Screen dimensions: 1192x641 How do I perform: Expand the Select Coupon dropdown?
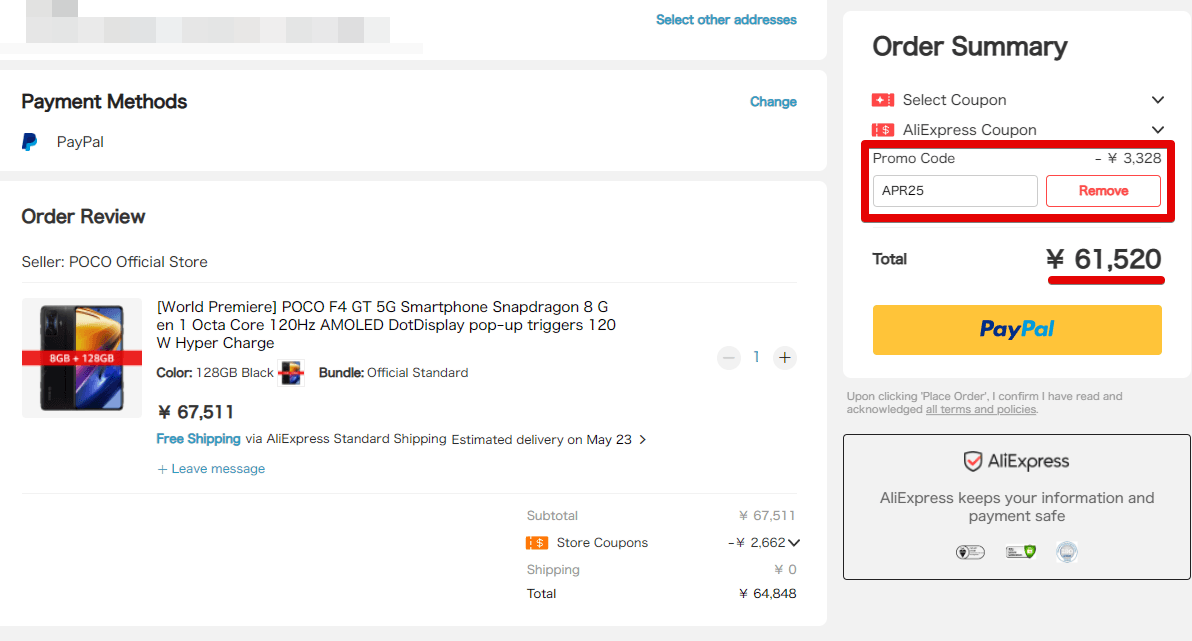pos(1157,100)
